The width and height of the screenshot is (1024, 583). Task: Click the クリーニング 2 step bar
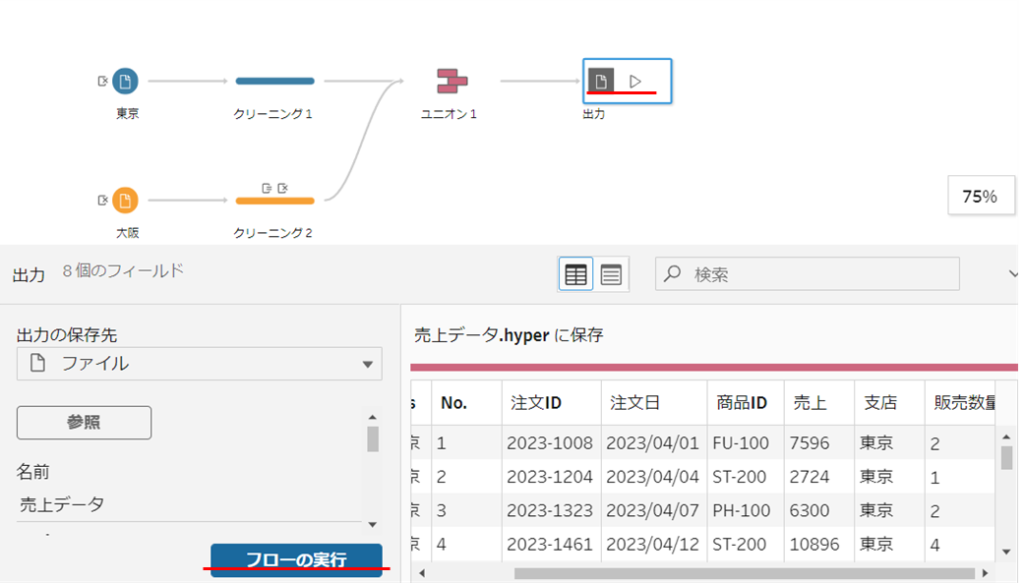[x=275, y=200]
